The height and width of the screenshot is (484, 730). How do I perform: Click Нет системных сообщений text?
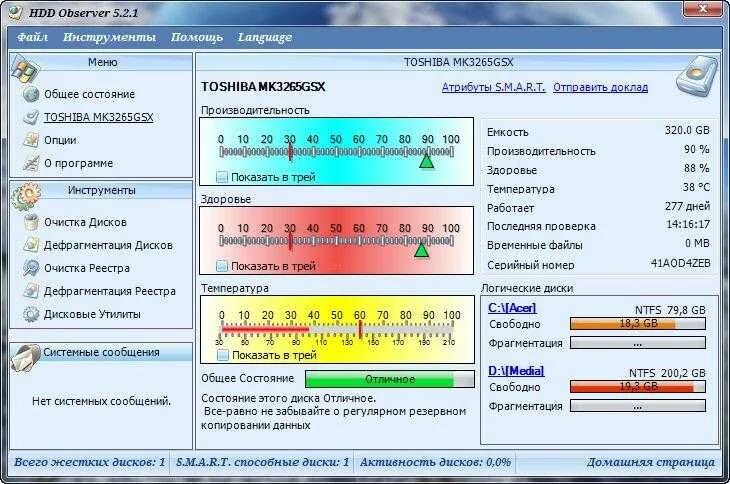[x=101, y=401]
